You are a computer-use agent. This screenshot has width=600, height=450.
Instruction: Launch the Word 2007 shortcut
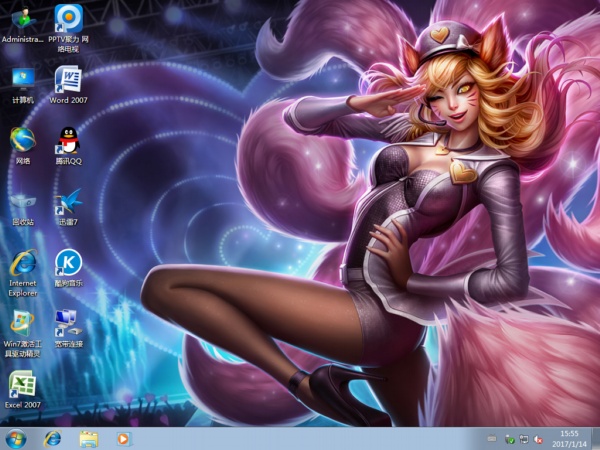[x=68, y=80]
